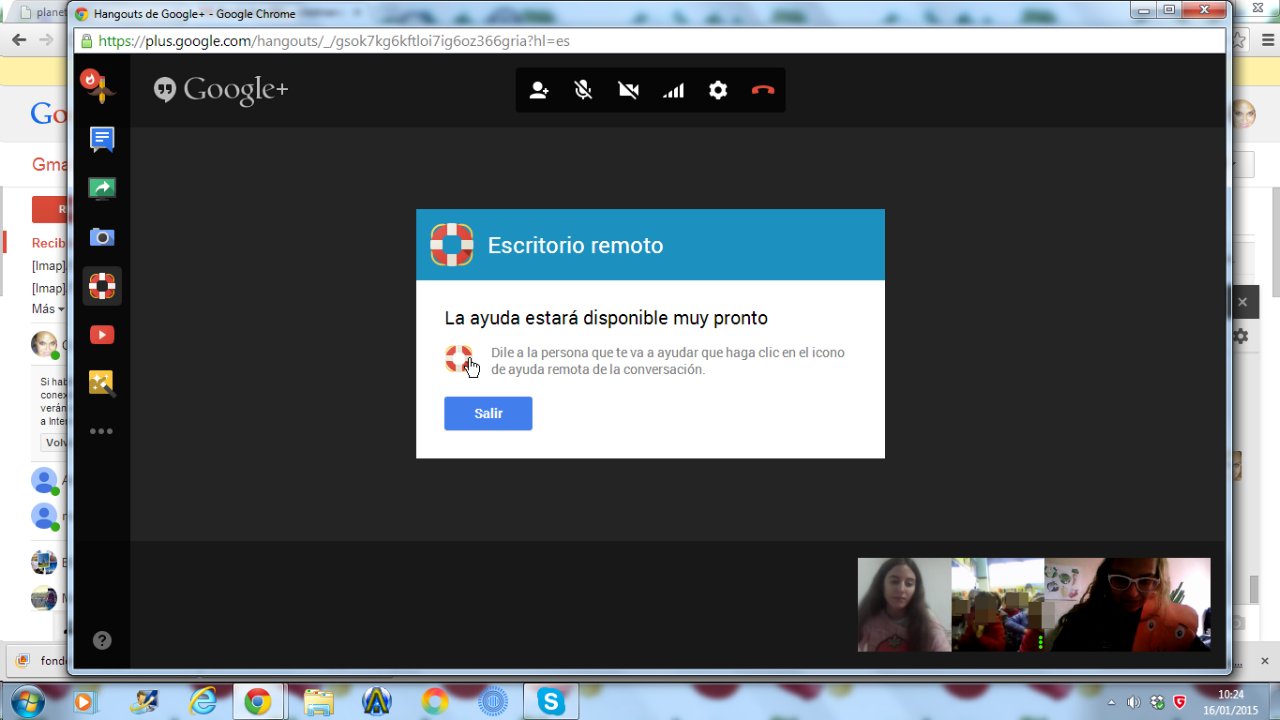1280x720 pixels.
Task: Open the Capture camera app icon
Action: 102,237
